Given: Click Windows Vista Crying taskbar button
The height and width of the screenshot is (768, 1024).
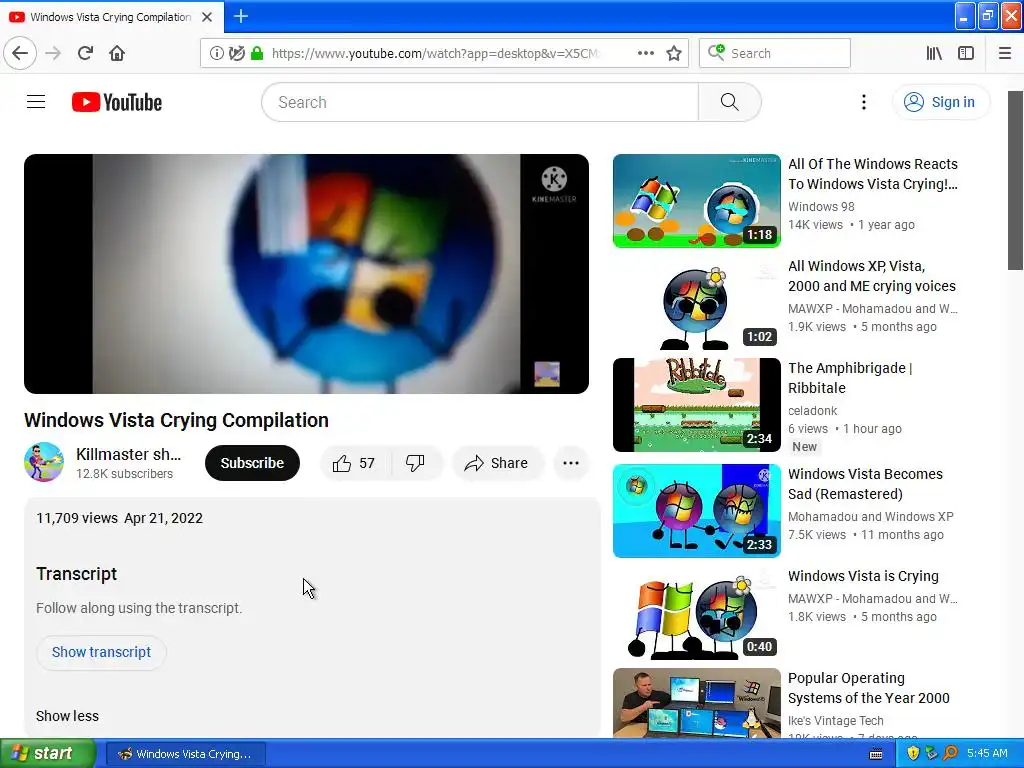Looking at the screenshot, I should pos(185,754).
